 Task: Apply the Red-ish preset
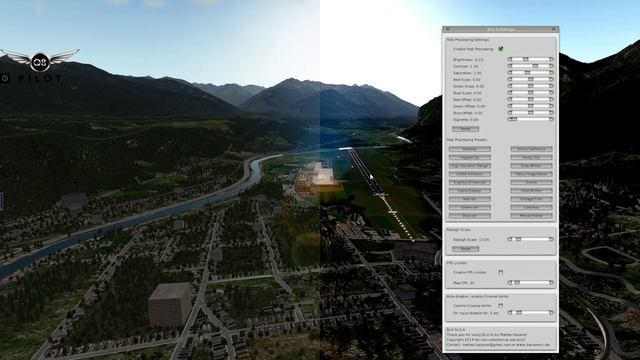click(x=470, y=199)
